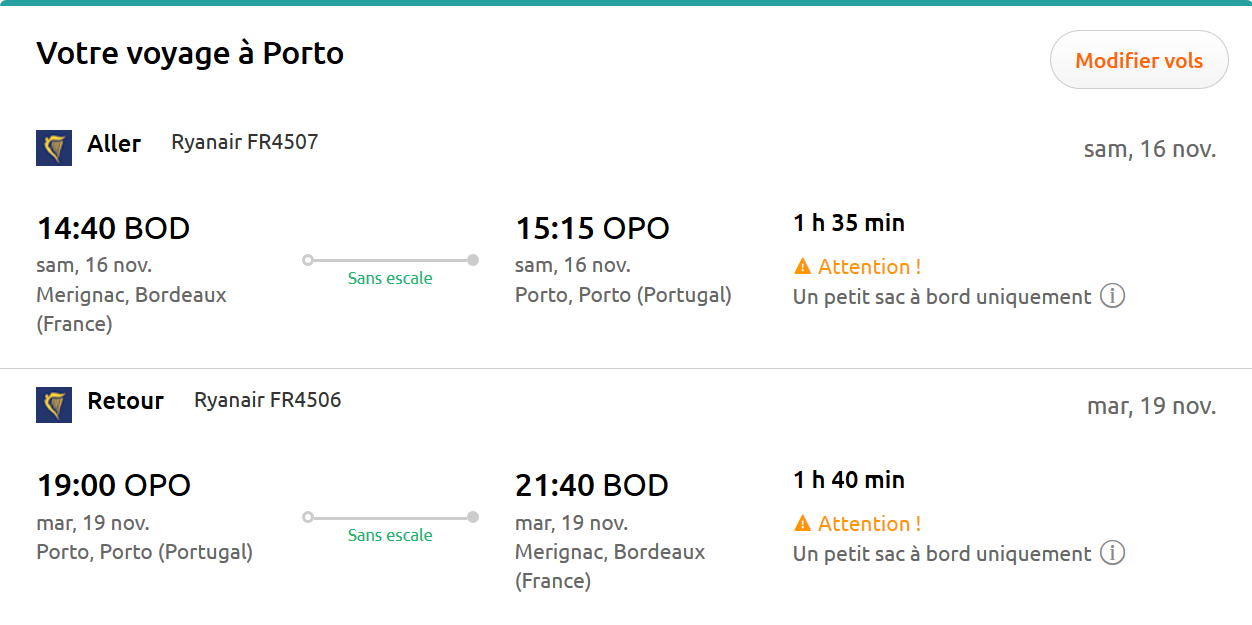Click the 14:40 BOD departure time
The image size is (1252, 625).
[113, 228]
